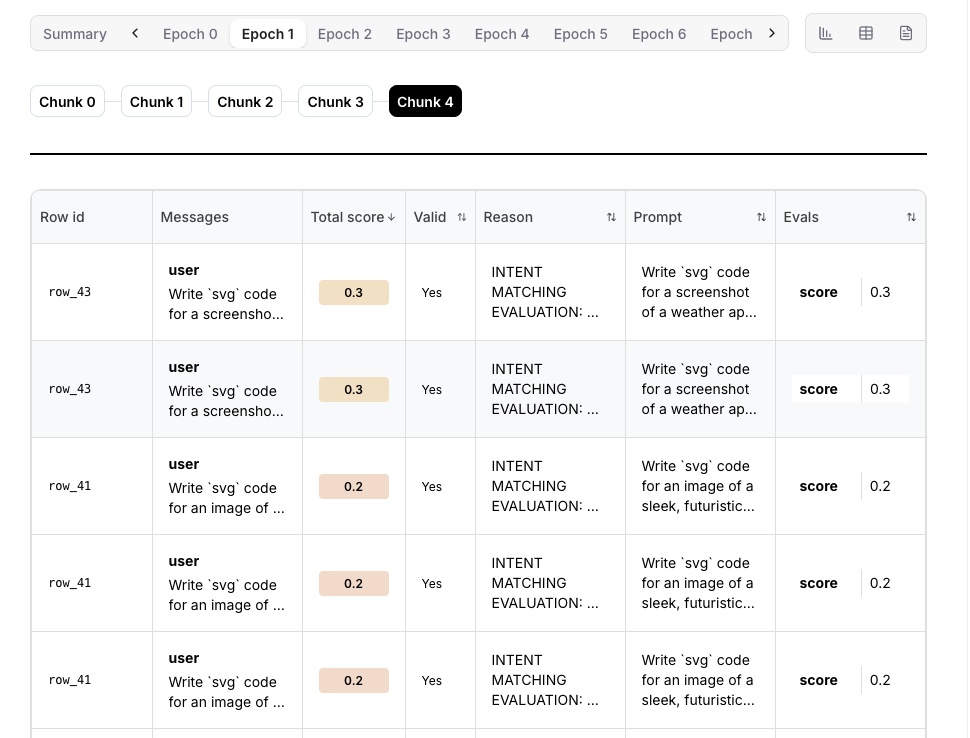The width and height of the screenshot is (970, 738).
Task: Toggle sort order on the Reason column
Action: pos(611,216)
